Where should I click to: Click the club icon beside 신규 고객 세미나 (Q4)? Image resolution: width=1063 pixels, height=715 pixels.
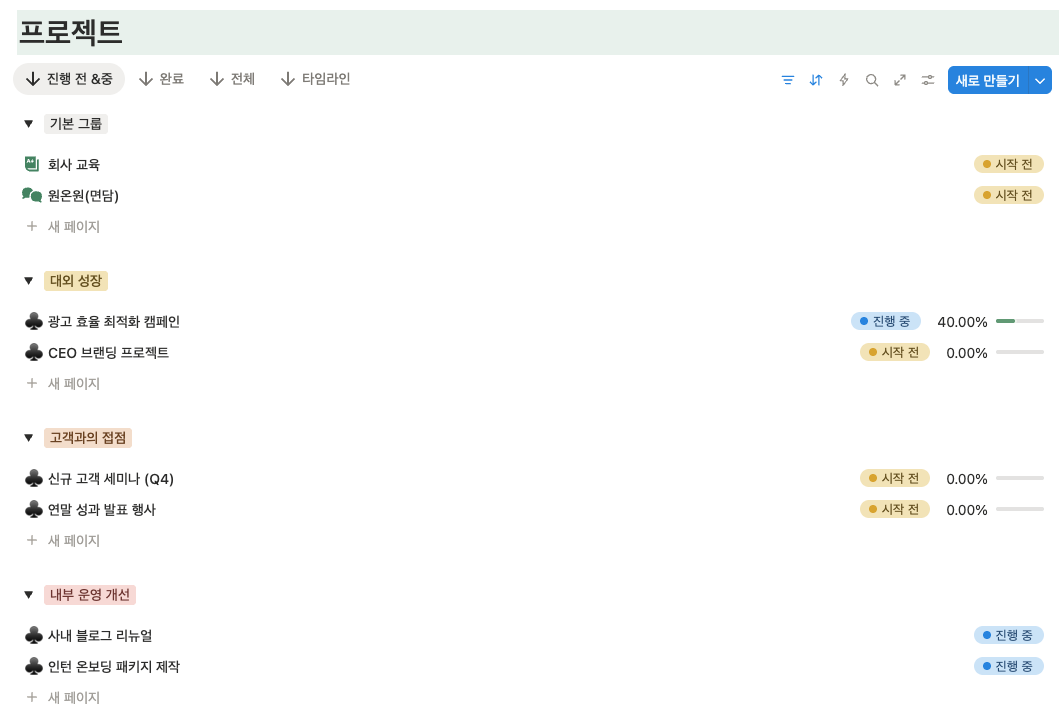[34, 478]
